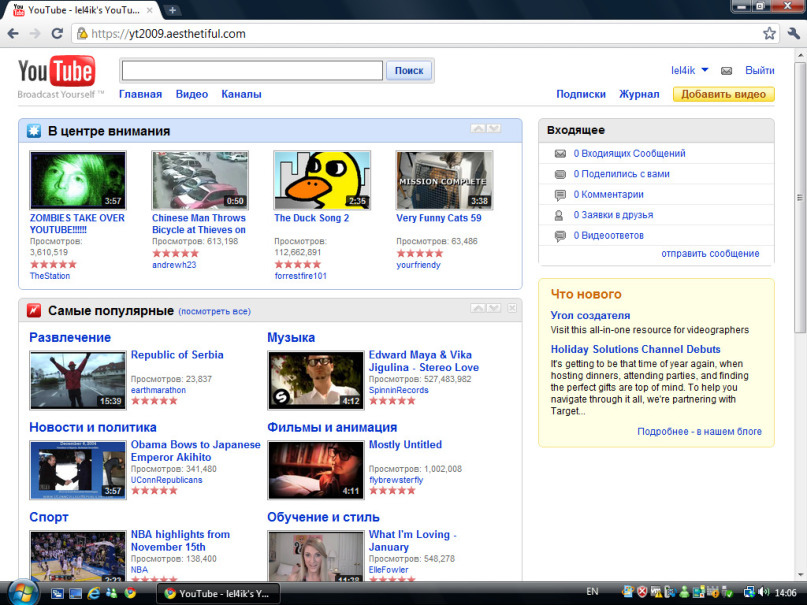Open the Угол создателя link
The height and width of the screenshot is (605, 807).
pyautogui.click(x=590, y=315)
